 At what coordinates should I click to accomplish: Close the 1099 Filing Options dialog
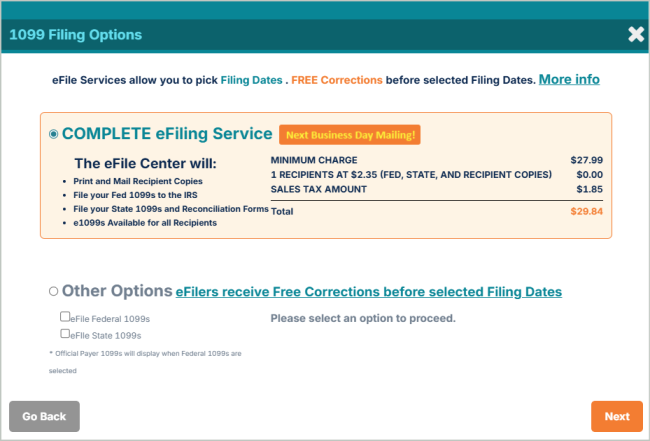click(x=635, y=34)
